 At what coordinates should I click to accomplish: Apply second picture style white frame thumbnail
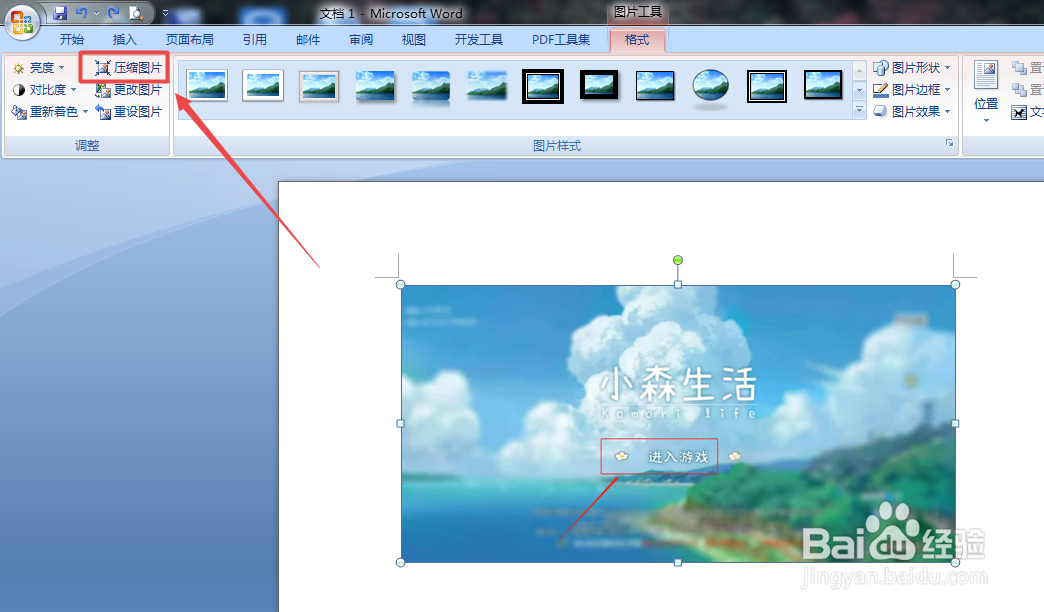click(263, 85)
